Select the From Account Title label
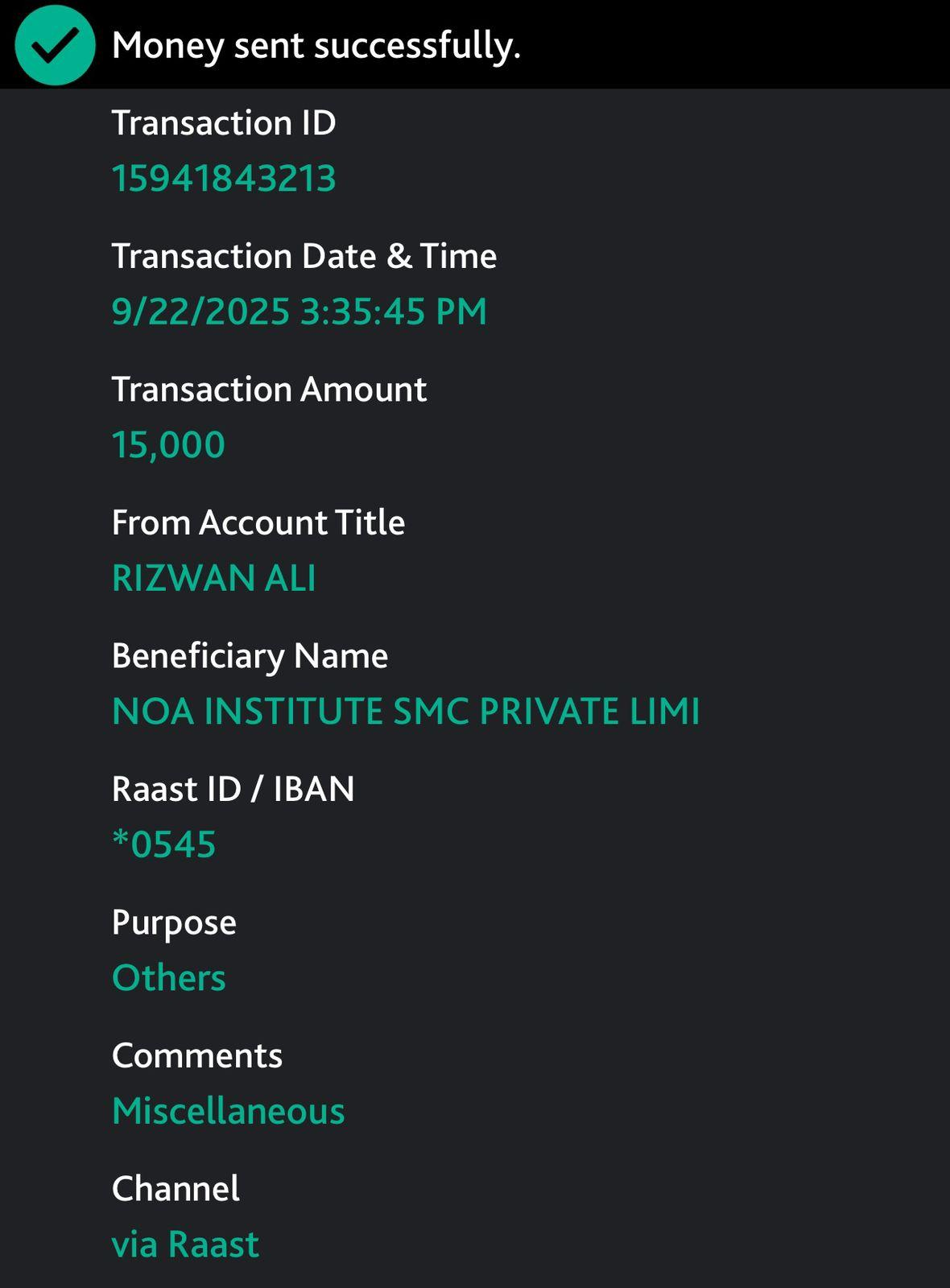 coord(258,522)
